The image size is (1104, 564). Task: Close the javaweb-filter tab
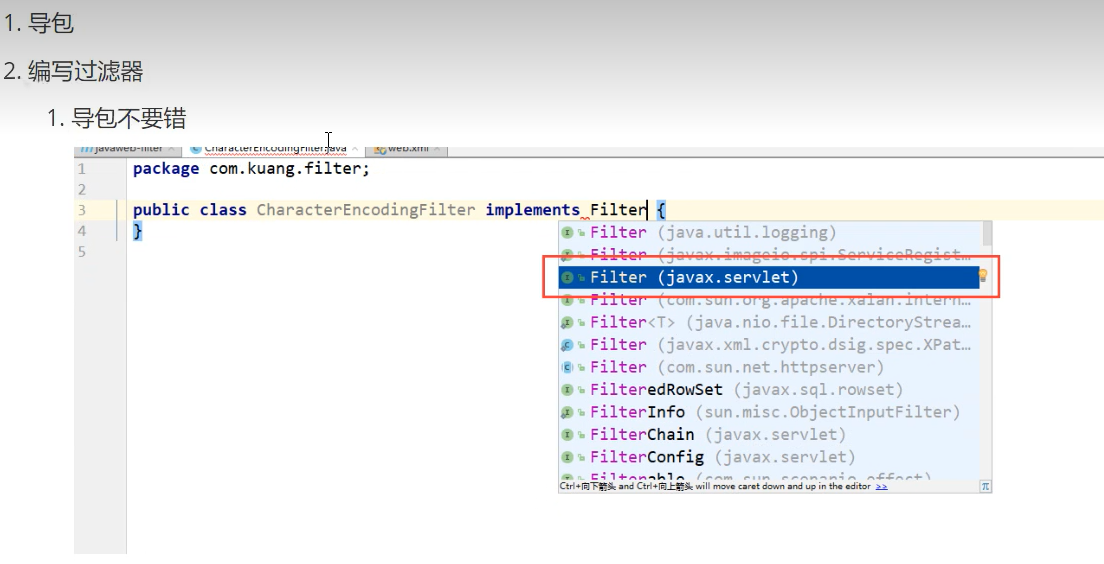point(171,149)
